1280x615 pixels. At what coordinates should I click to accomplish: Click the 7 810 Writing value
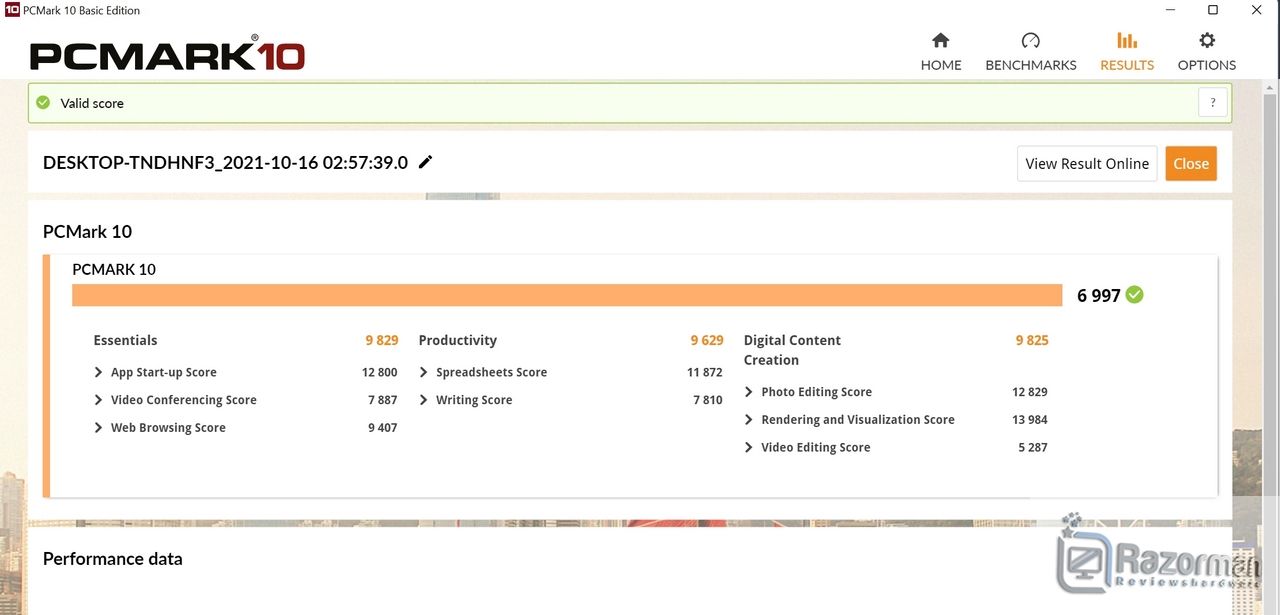coord(708,400)
